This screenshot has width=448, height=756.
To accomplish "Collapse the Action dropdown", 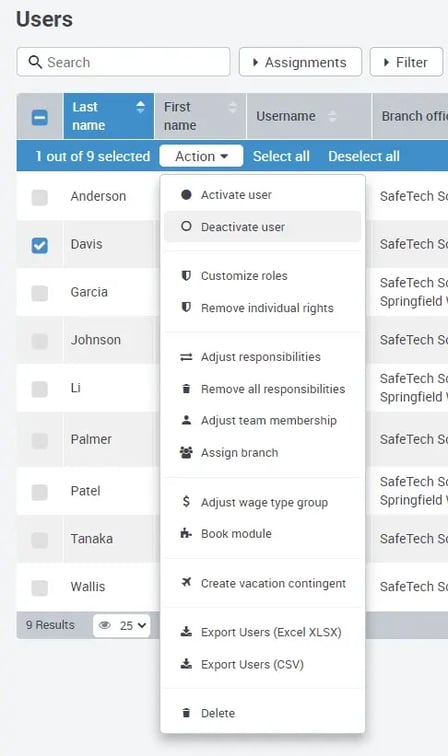I will click(201, 156).
